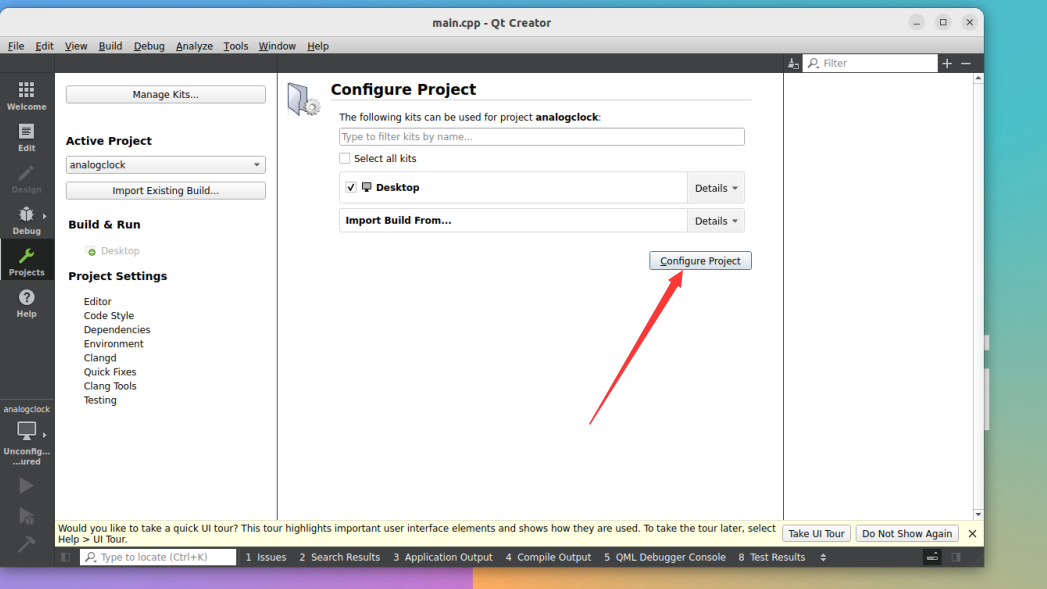
Task: Click the right panel scrollbar up arrow
Action: point(978,79)
